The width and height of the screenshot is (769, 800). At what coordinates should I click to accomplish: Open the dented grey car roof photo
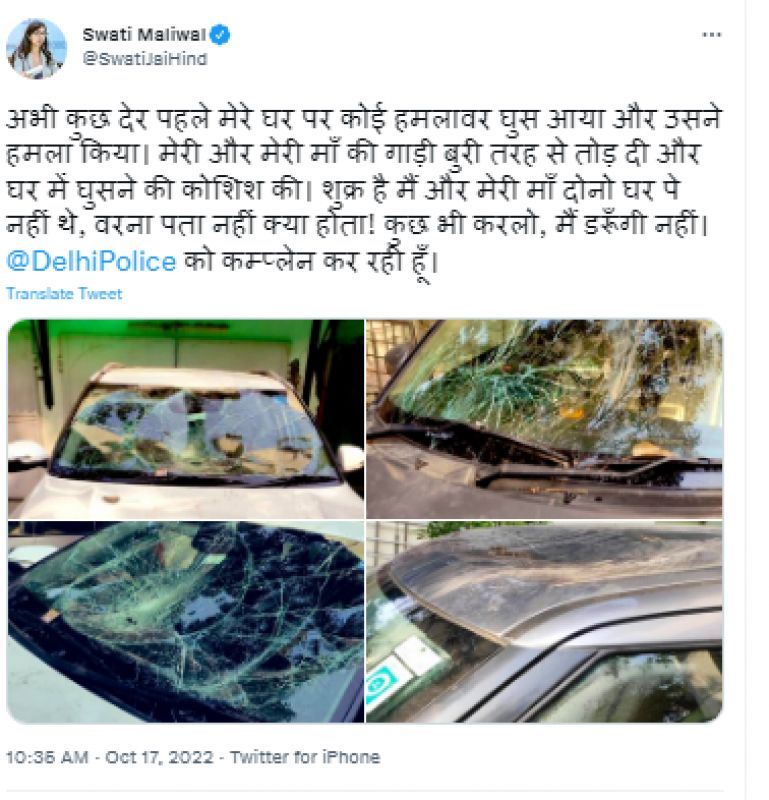tap(544, 622)
